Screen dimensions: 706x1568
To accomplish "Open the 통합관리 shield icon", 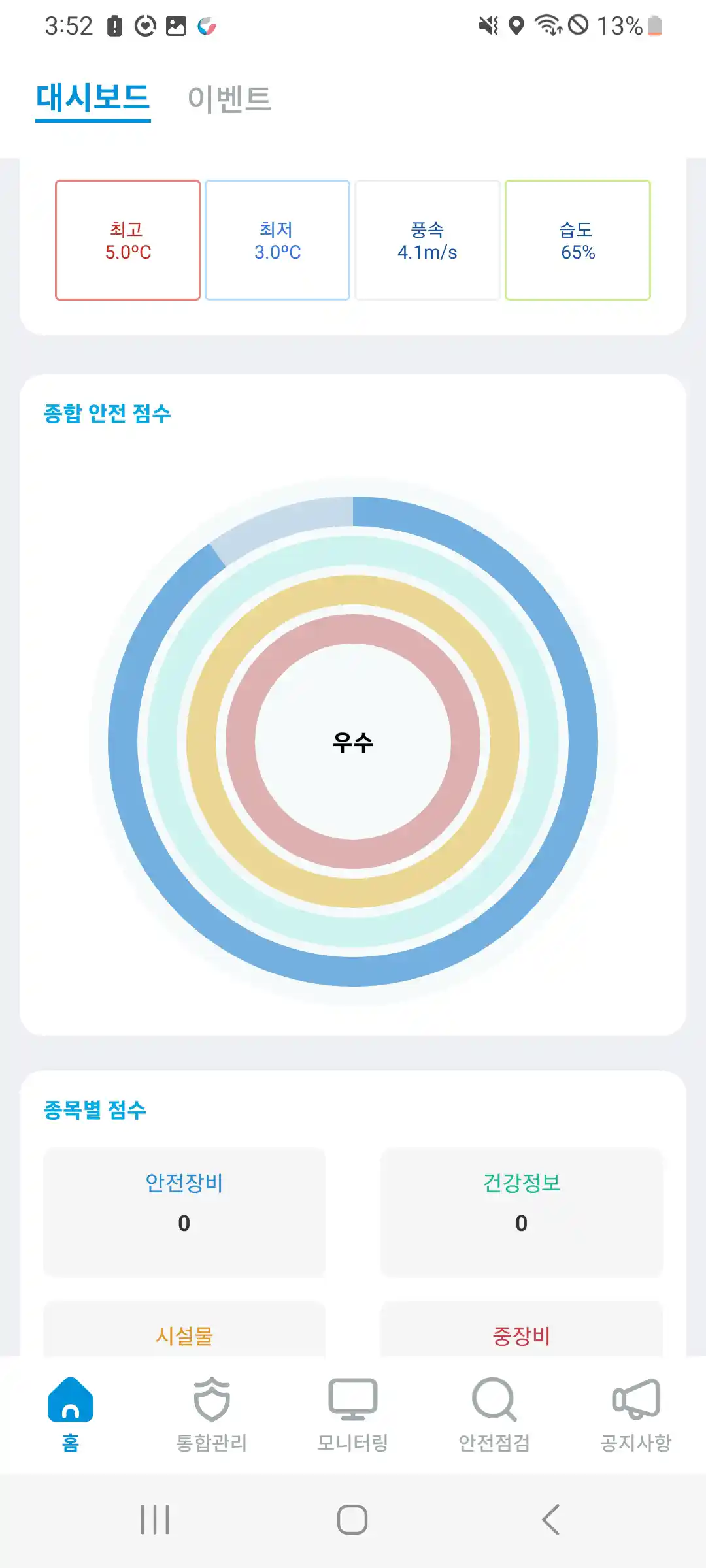I will point(212,1399).
